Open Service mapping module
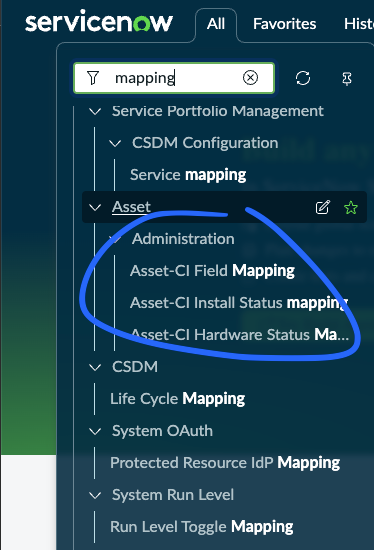374x550 pixels. [188, 175]
